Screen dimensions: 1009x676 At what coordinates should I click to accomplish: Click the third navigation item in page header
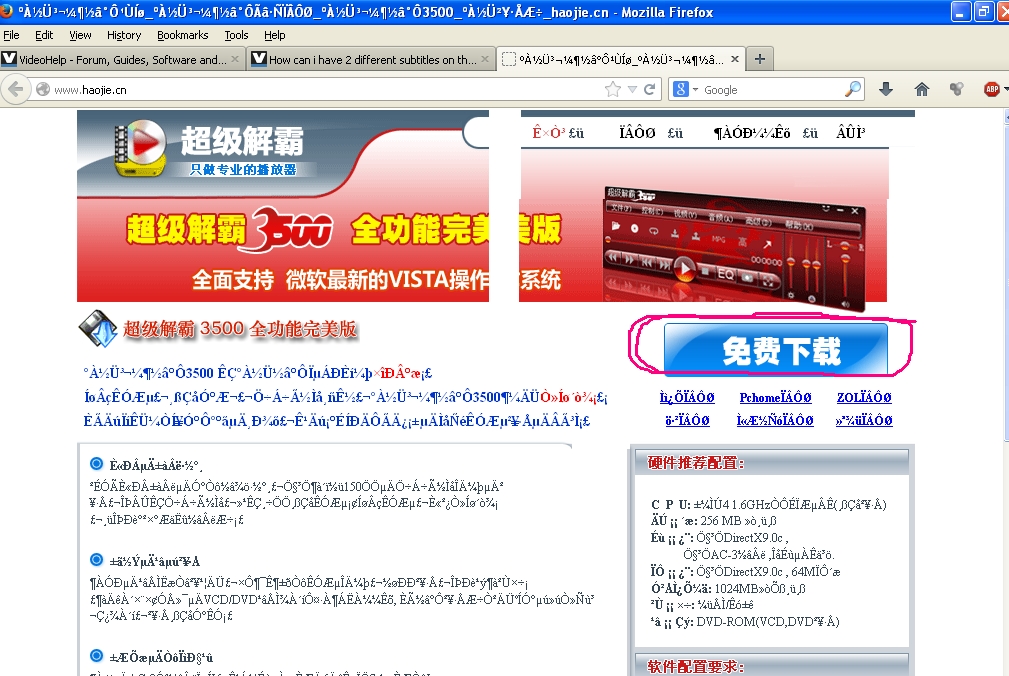pyautogui.click(x=752, y=133)
